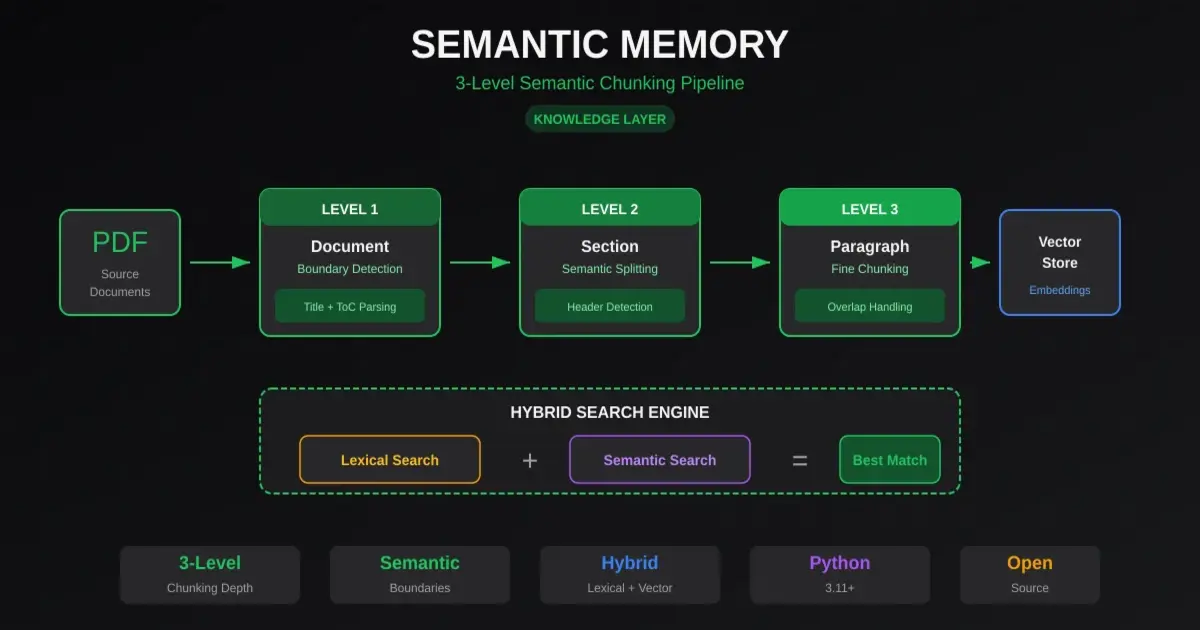The width and height of the screenshot is (1200, 630).
Task: Click the PDF source documents icon
Action: pos(120,262)
